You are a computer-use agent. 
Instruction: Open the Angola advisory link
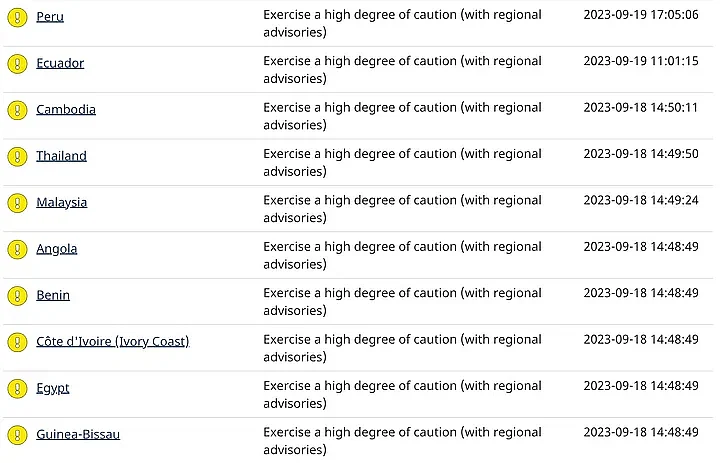pos(56,248)
